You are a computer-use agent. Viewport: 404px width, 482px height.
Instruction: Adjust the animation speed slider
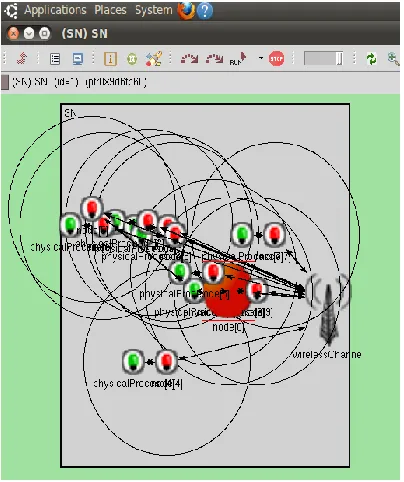323,59
